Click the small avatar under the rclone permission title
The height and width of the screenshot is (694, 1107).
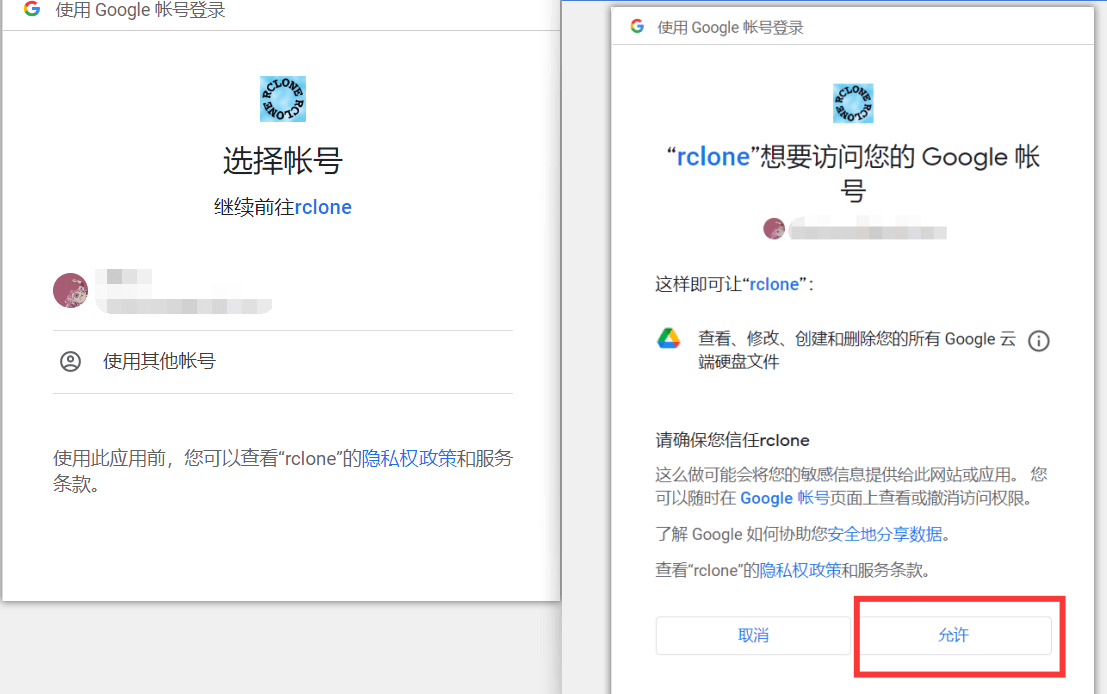click(x=774, y=229)
